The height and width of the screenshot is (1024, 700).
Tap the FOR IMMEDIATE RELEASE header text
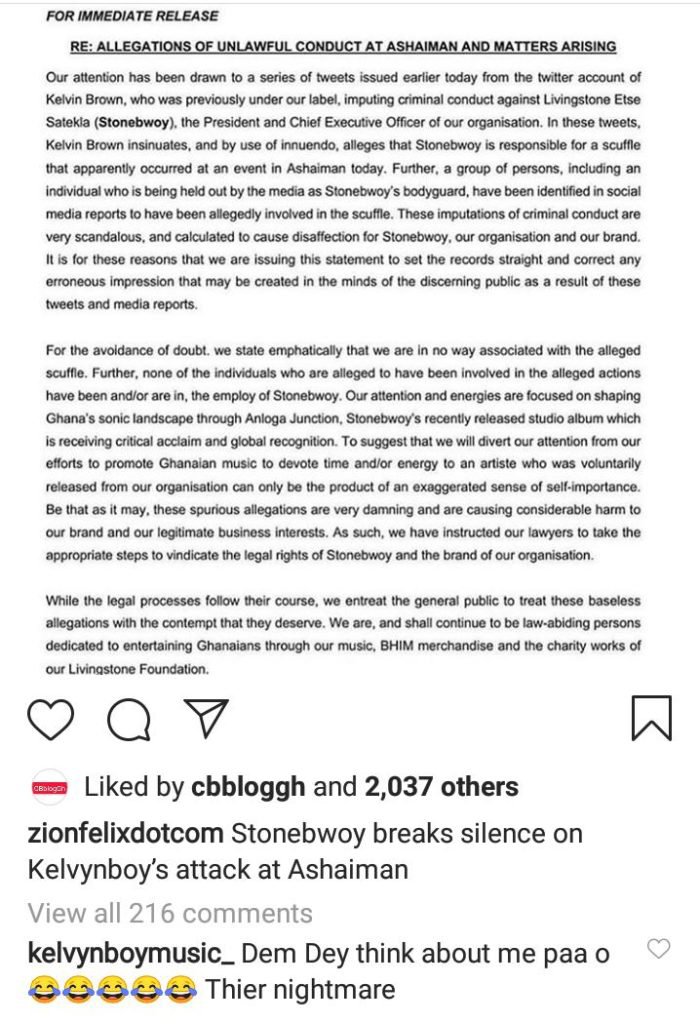[x=132, y=16]
